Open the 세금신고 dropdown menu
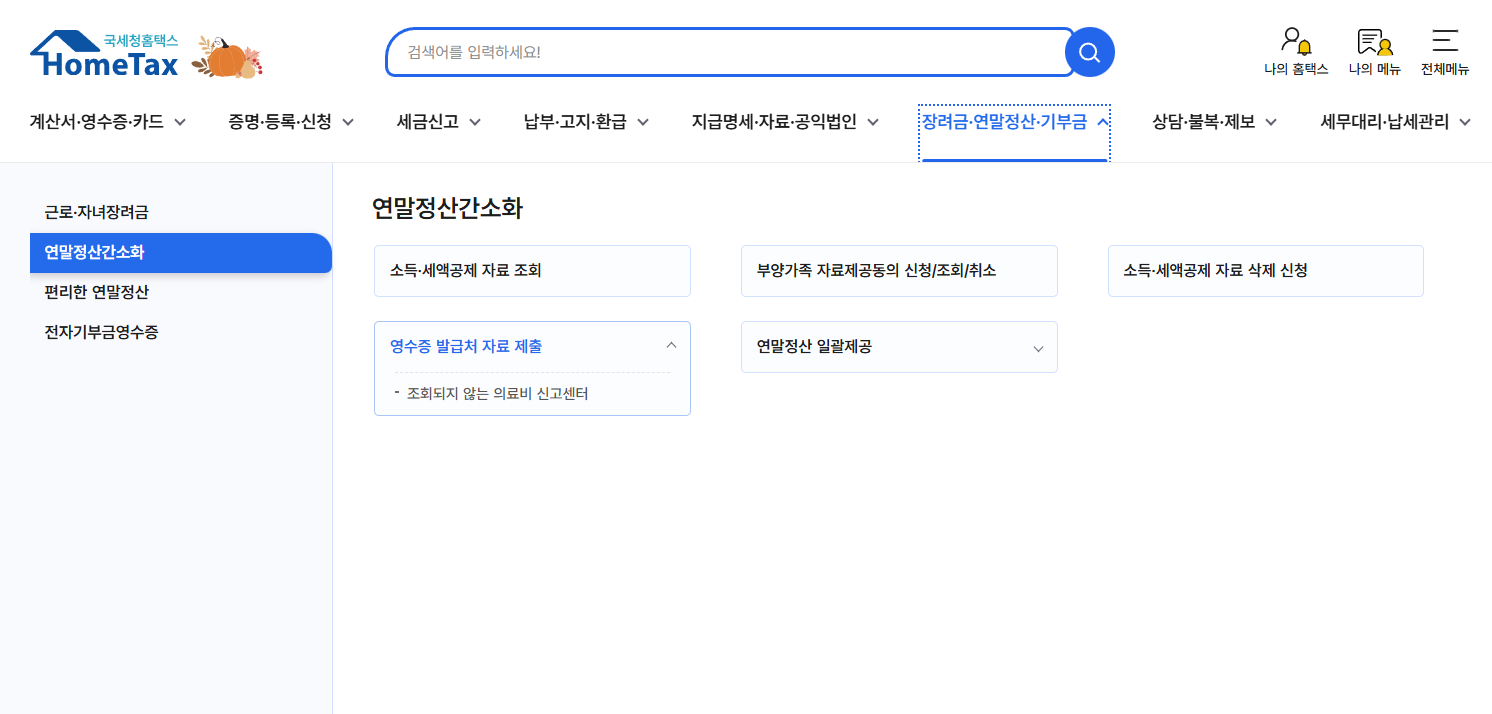Image resolution: width=1492 pixels, height=714 pixels. [437, 121]
